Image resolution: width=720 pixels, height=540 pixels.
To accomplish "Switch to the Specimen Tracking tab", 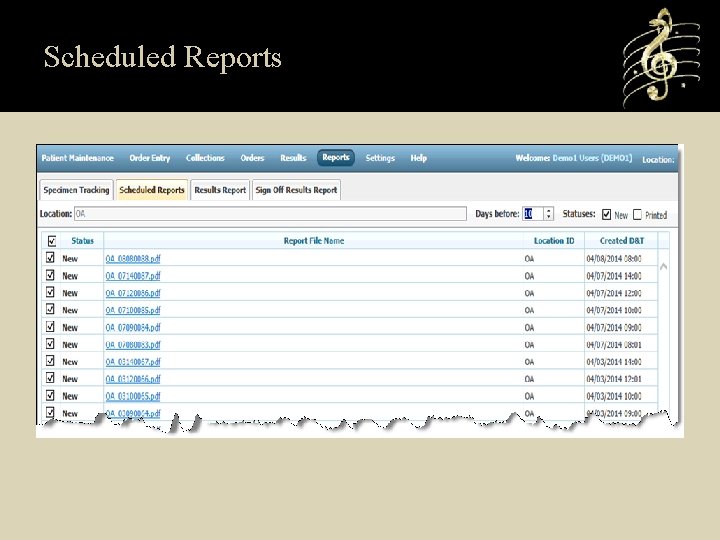I will click(76, 190).
